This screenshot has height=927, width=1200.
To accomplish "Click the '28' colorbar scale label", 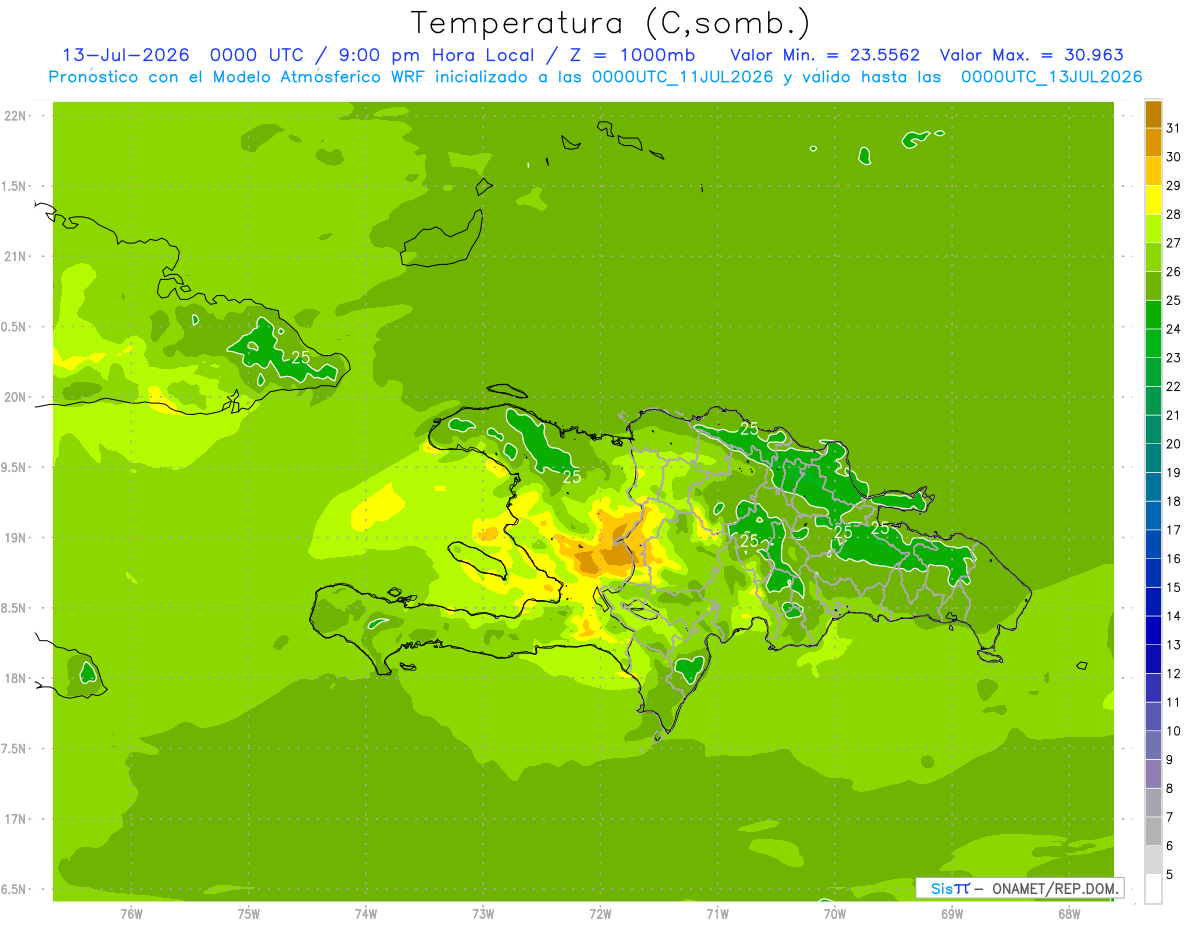I will tap(1174, 214).
